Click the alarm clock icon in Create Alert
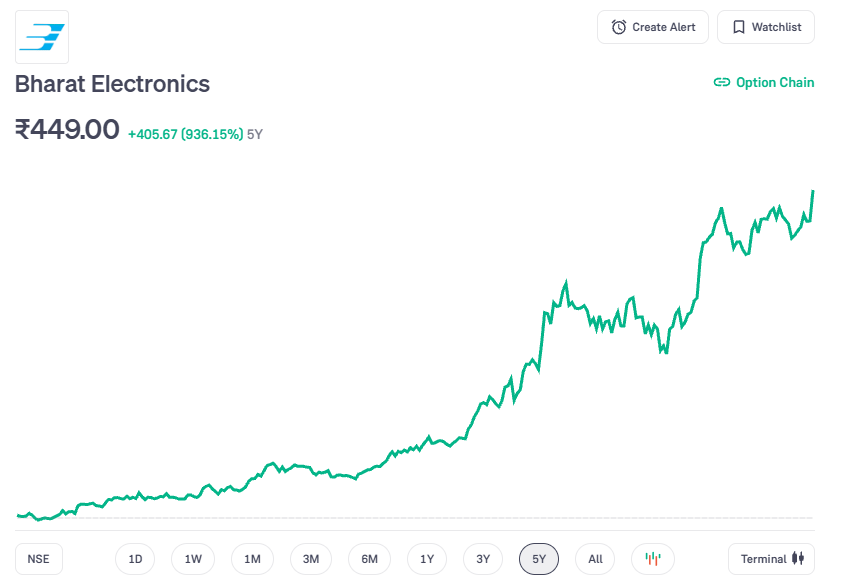Image resolution: width=845 pixels, height=587 pixels. pyautogui.click(x=619, y=27)
